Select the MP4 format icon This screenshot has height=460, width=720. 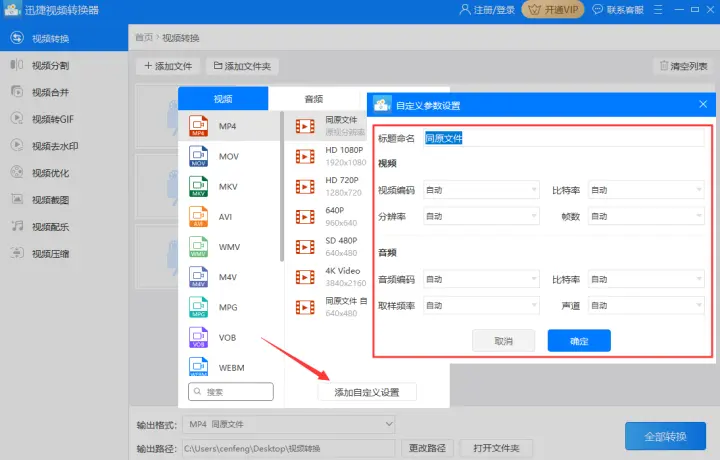tap(198, 126)
